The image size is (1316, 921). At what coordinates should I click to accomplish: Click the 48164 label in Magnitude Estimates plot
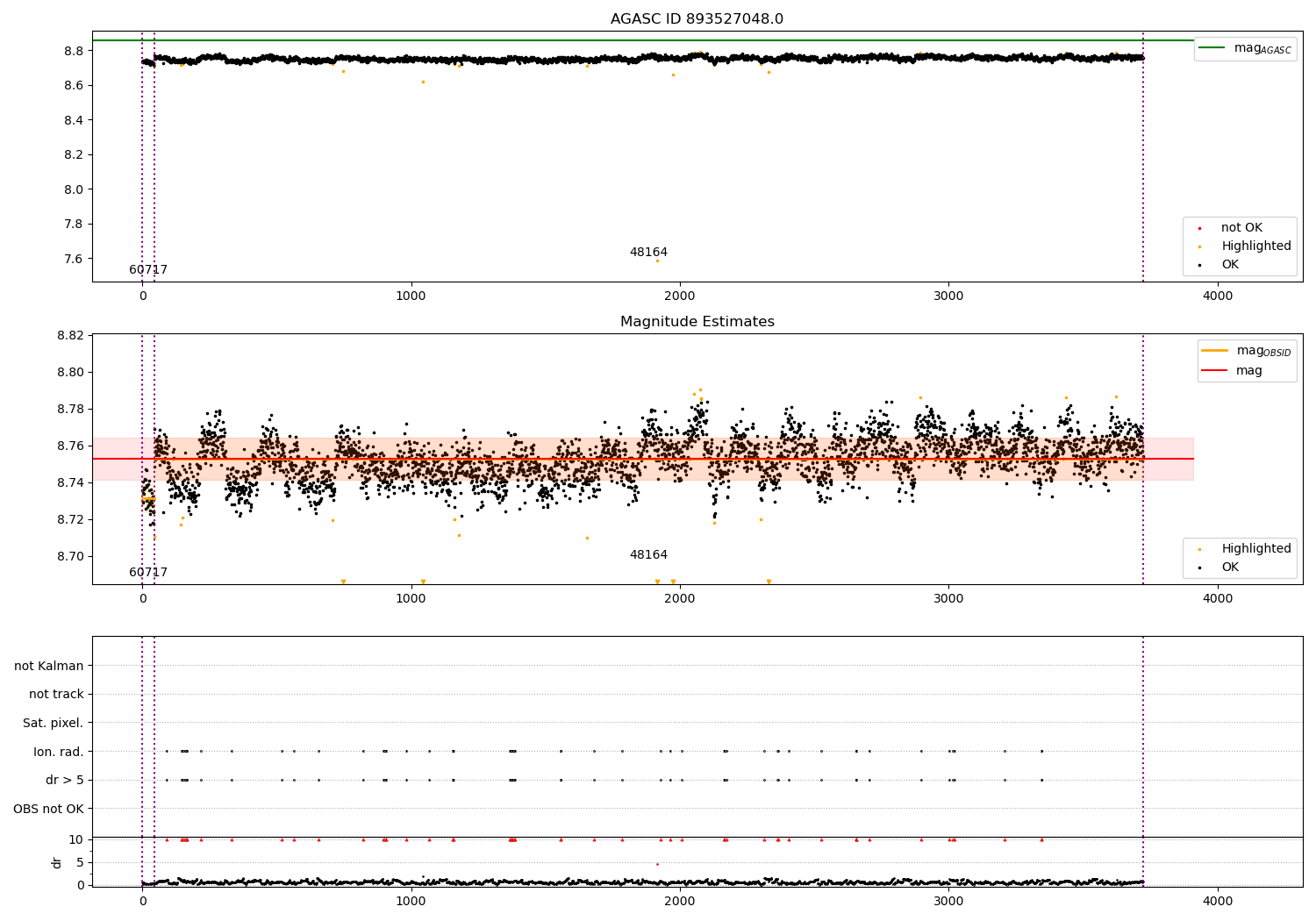pyautogui.click(x=648, y=555)
